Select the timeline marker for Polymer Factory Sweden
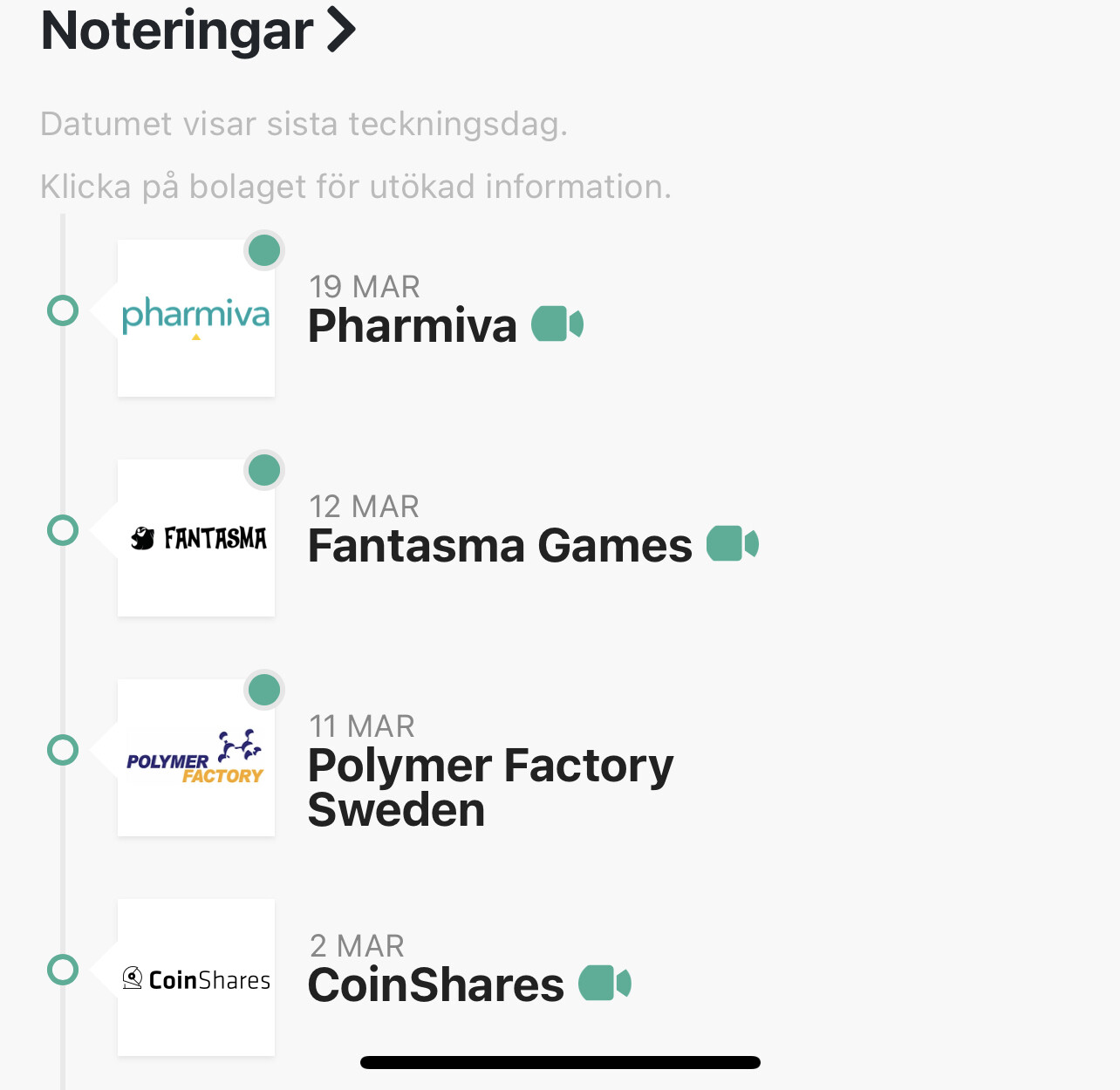Viewport: 1120px width, 1090px height. [x=63, y=750]
